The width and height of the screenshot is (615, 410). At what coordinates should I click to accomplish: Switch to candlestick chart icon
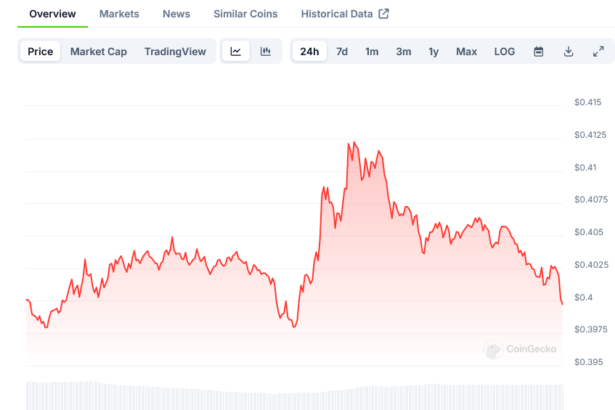coord(266,51)
